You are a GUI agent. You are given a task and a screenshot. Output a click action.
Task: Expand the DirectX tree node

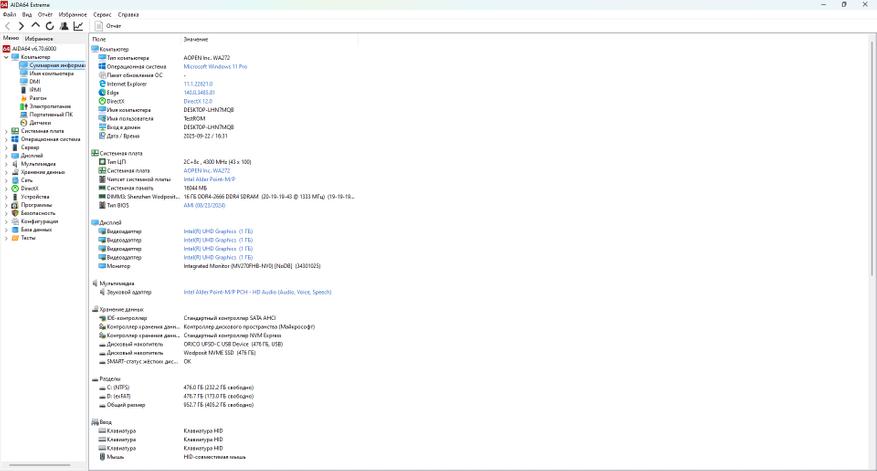(x=6, y=189)
